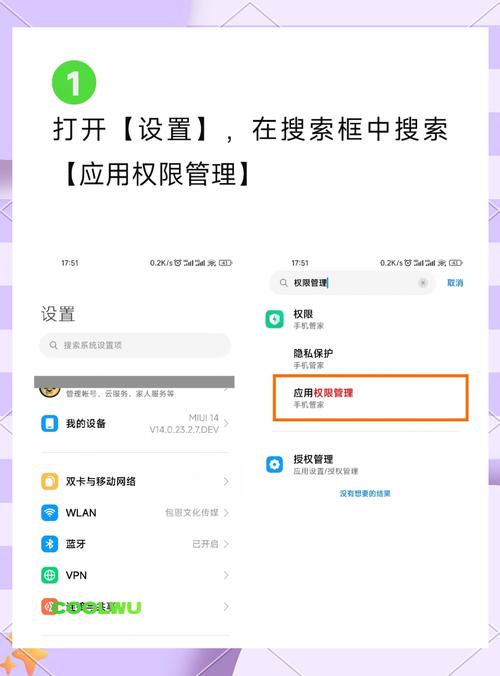Tap the 权限管理 search text field
This screenshot has width=500, height=676.
click(x=353, y=283)
